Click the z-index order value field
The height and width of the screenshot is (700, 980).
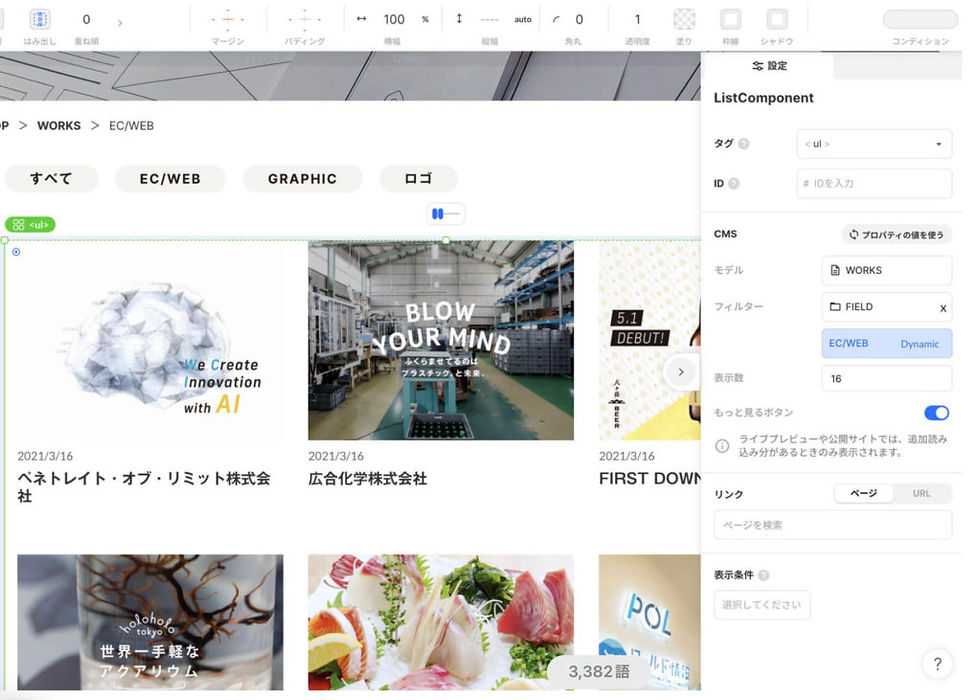point(86,19)
